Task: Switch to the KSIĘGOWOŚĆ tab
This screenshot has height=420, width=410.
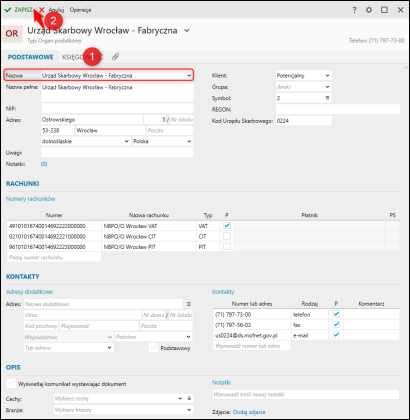Action: tap(83, 57)
